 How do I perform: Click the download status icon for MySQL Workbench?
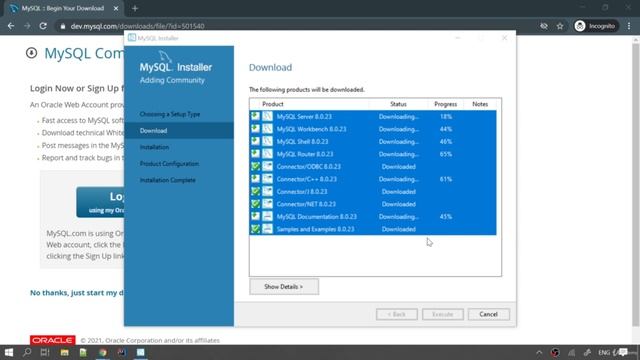click(255, 129)
